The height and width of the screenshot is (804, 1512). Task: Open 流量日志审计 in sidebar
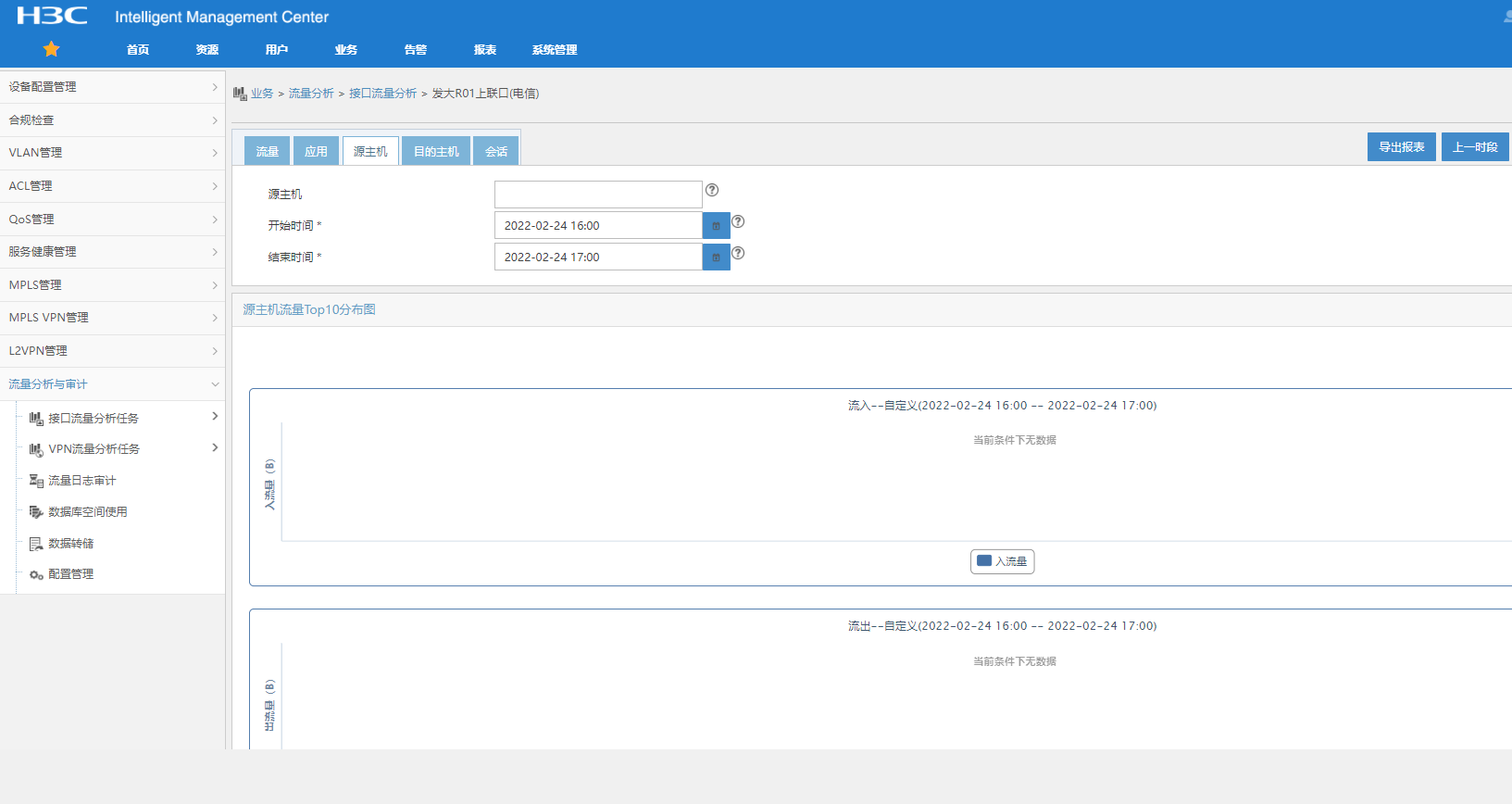(82, 481)
